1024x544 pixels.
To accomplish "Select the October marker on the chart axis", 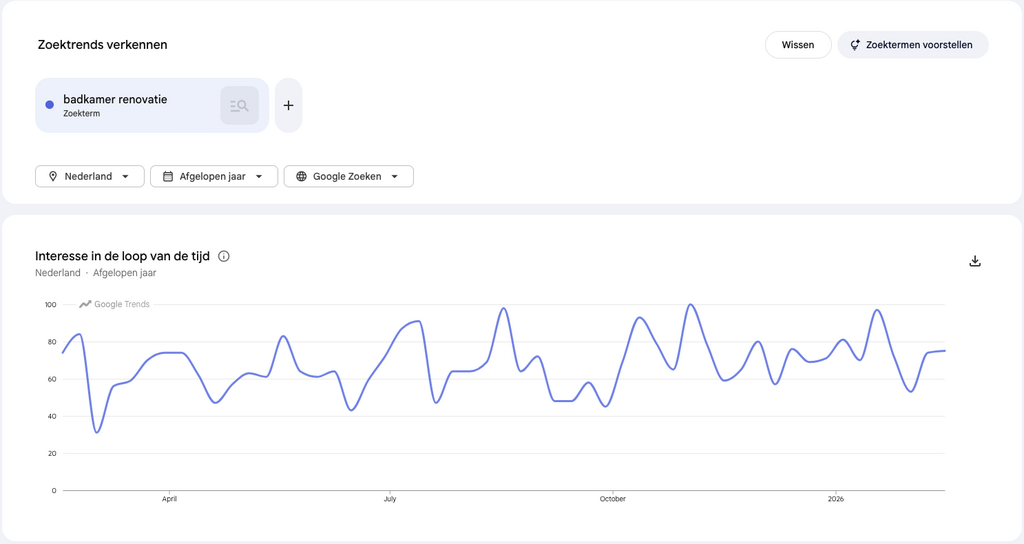I will (x=612, y=498).
